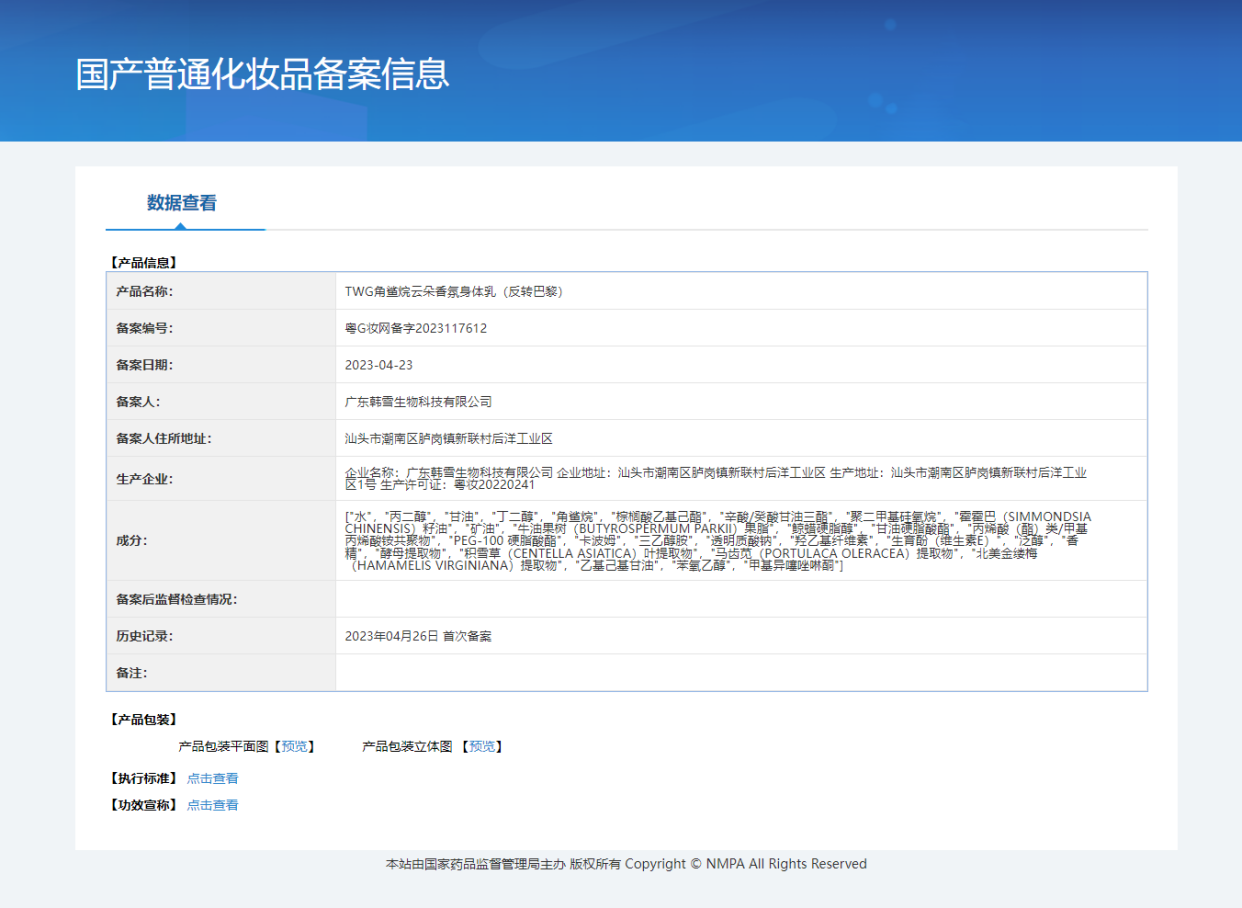Click the 【产品包装】 section heading
Screen dimensions: 1242x908
pyautogui.click(x=143, y=720)
